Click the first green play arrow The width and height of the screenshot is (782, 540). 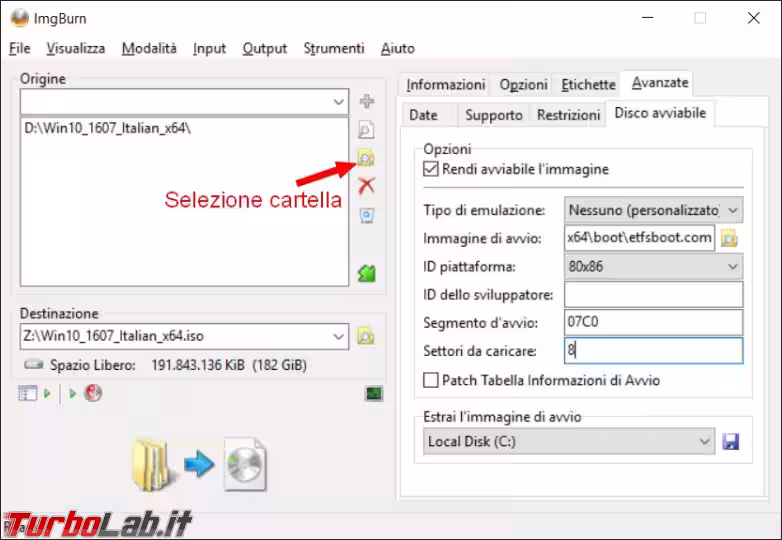[47, 393]
